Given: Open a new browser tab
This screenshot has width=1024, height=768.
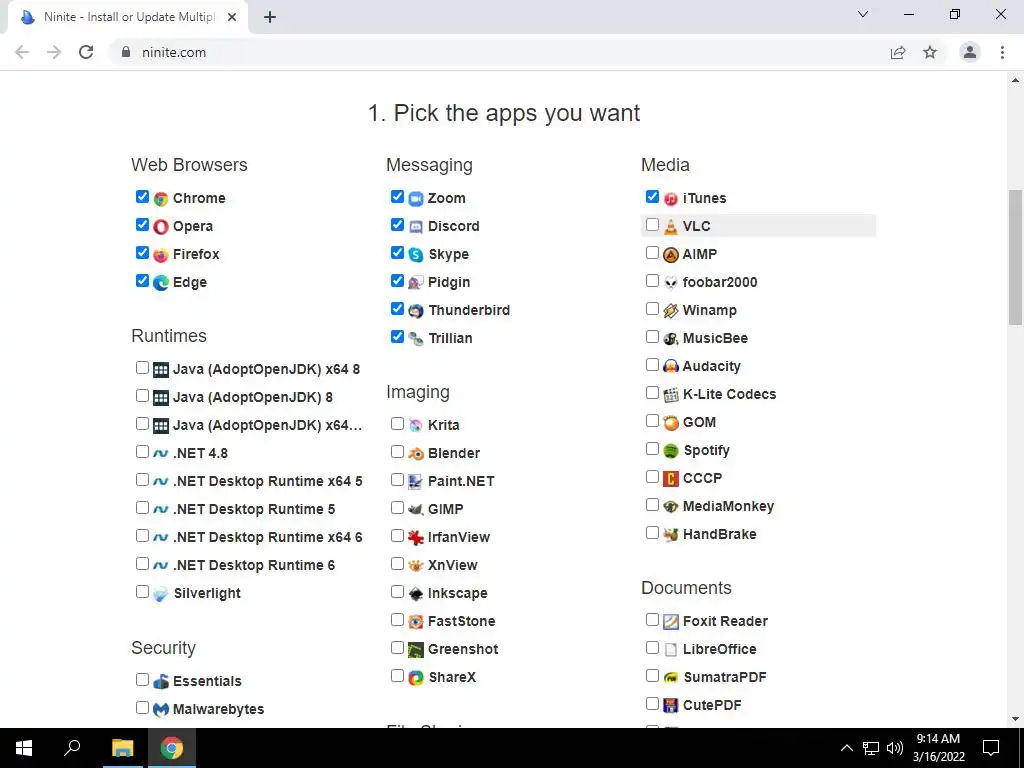Looking at the screenshot, I should point(270,18).
